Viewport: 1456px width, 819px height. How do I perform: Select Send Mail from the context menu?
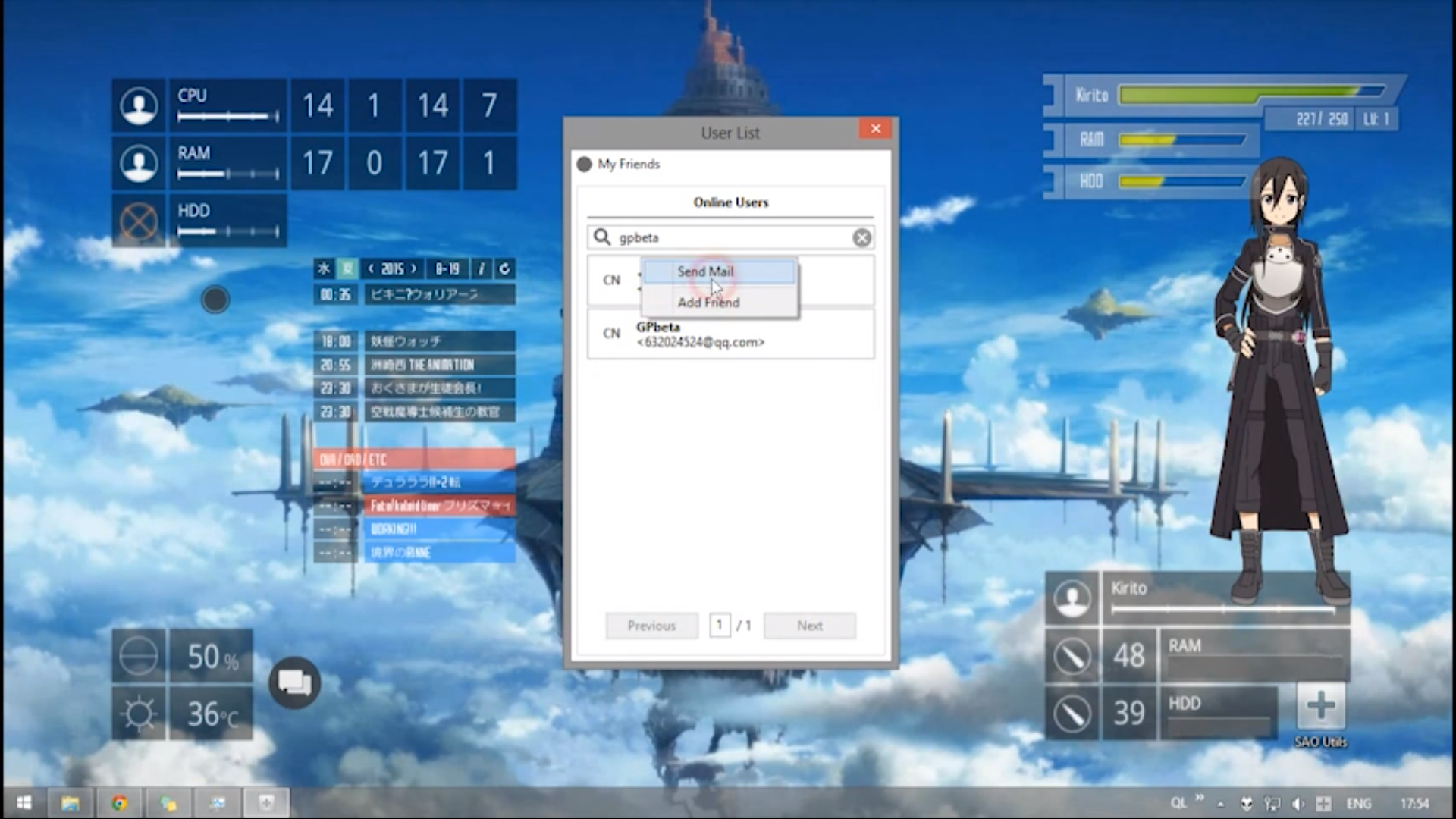coord(705,271)
